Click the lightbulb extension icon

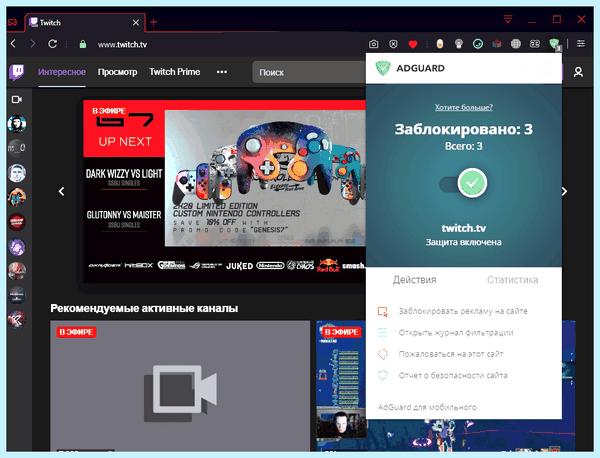coord(458,44)
